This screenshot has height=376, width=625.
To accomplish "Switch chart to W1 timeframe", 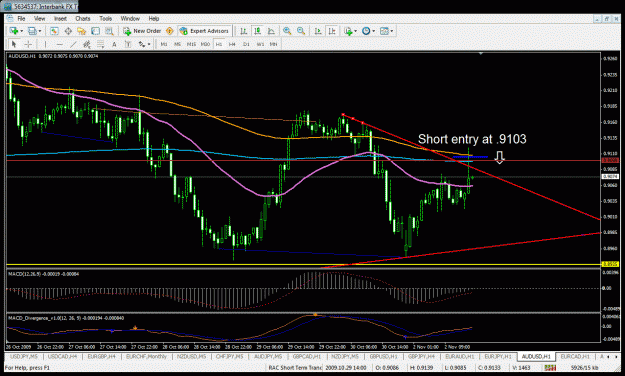I will [260, 44].
